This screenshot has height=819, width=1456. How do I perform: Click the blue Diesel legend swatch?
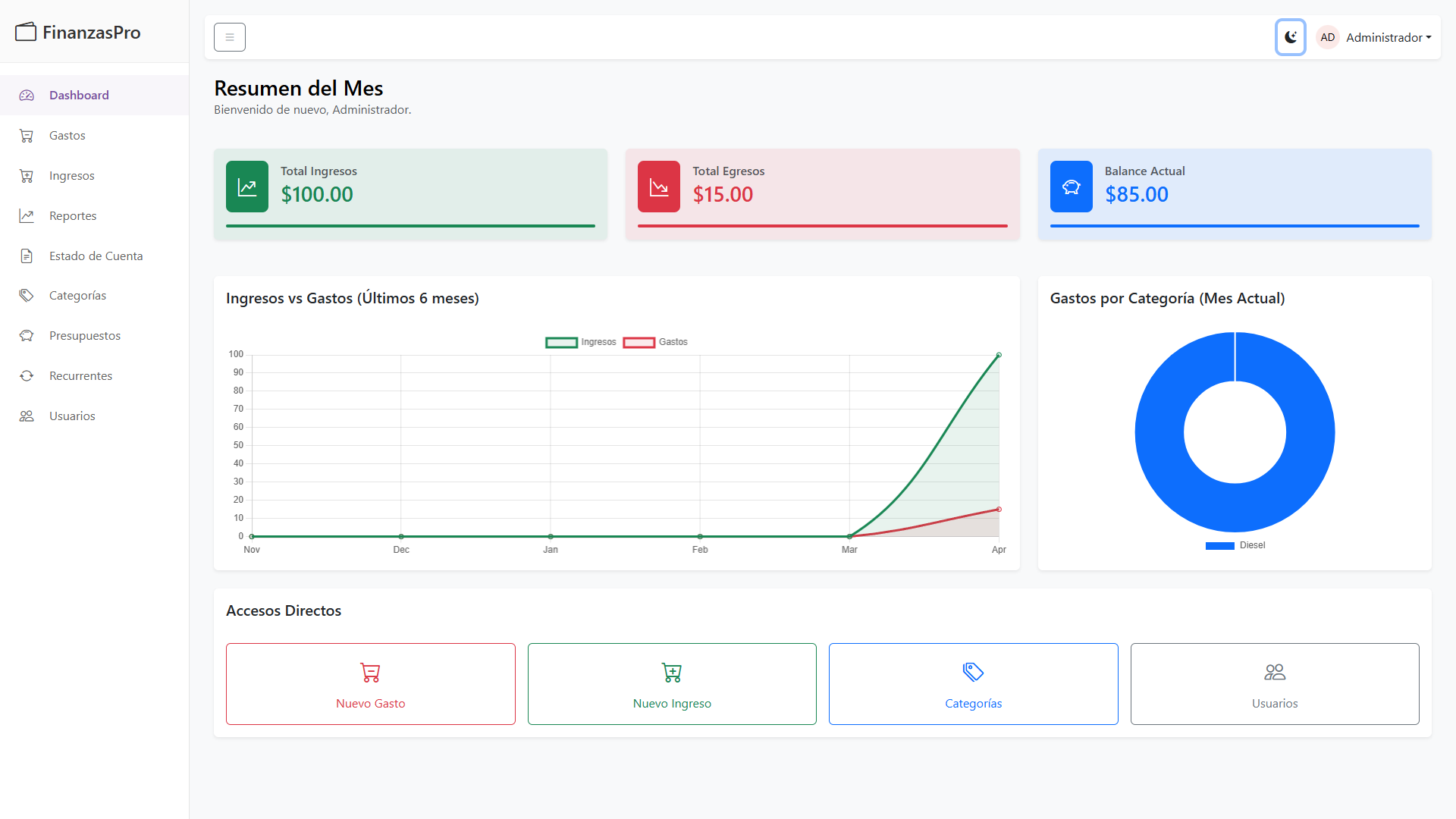[x=1220, y=546]
